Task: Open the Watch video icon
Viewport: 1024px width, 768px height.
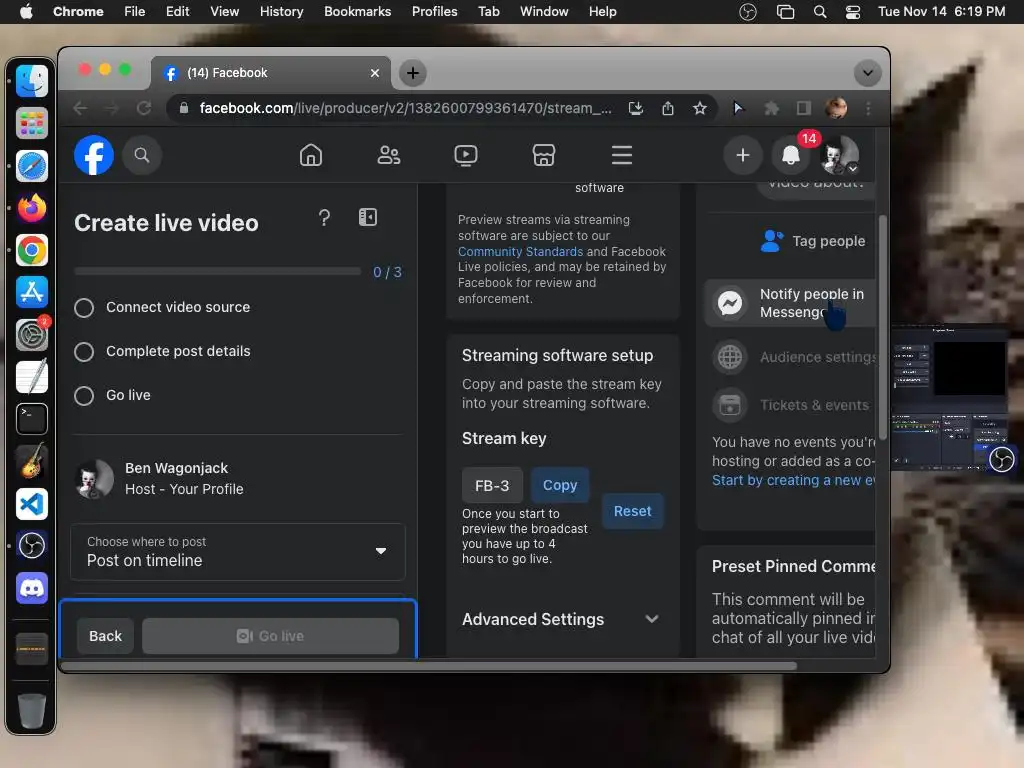Action: [466, 155]
